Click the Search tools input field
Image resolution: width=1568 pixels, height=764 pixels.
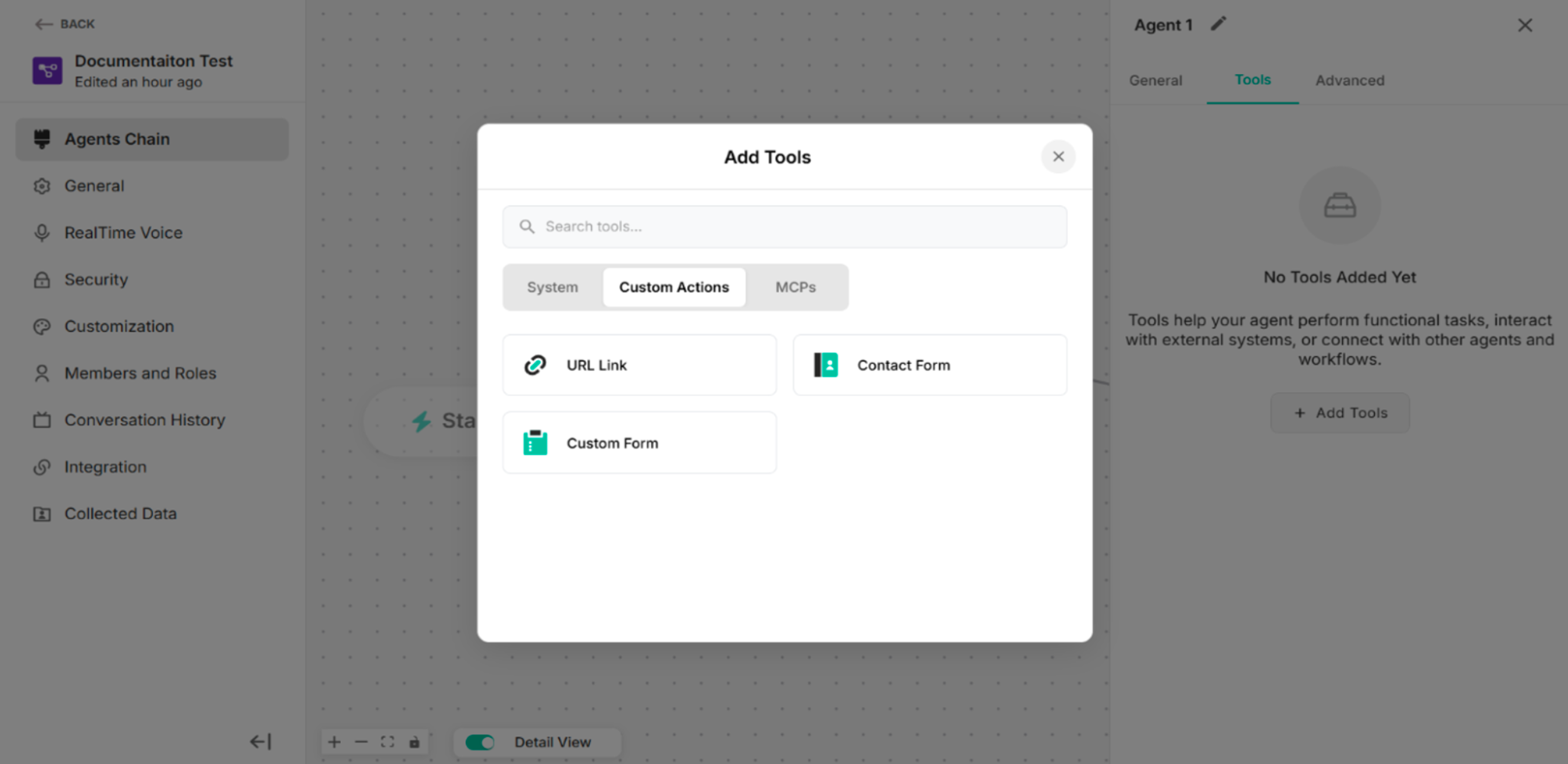784,226
